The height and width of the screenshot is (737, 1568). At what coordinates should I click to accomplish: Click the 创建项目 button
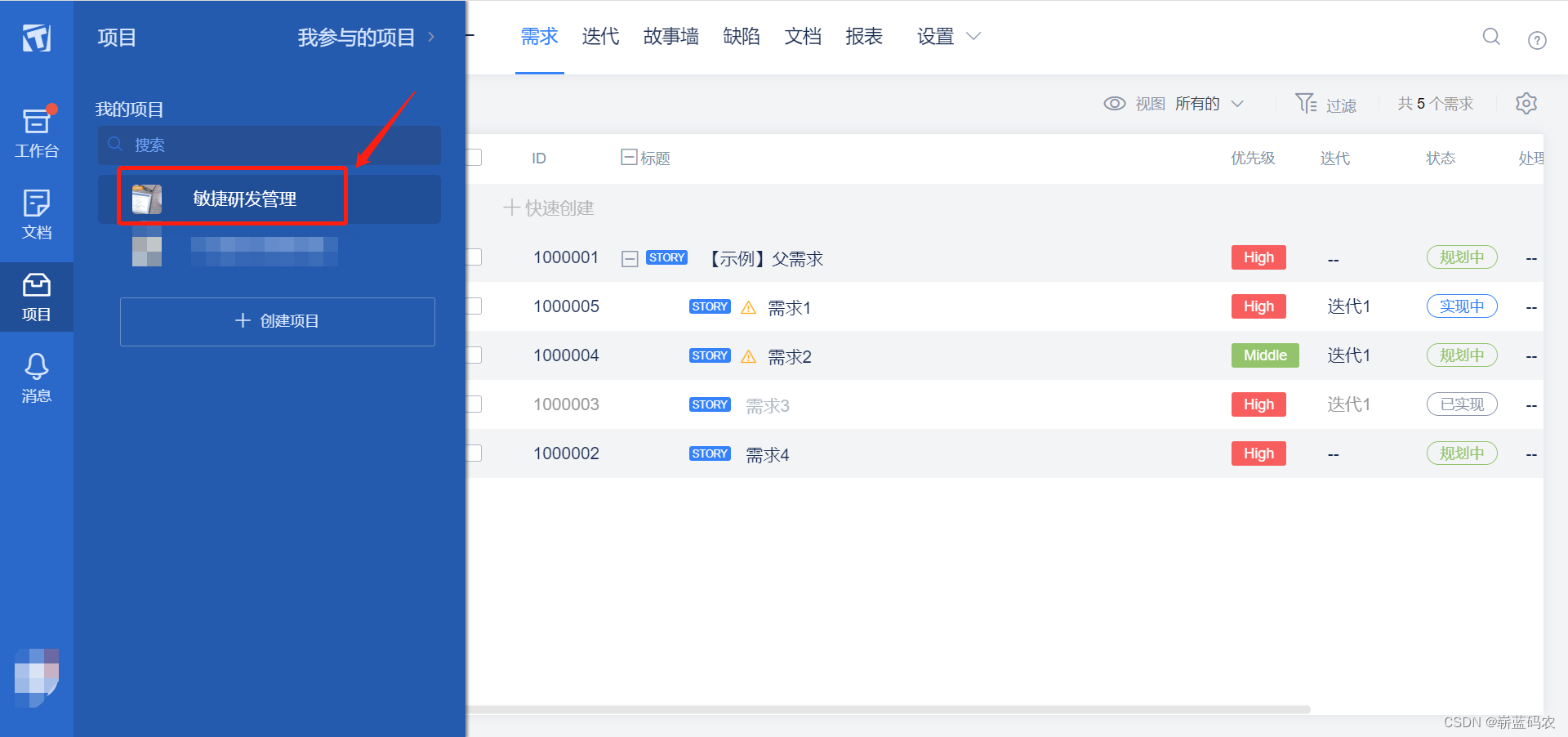277,321
